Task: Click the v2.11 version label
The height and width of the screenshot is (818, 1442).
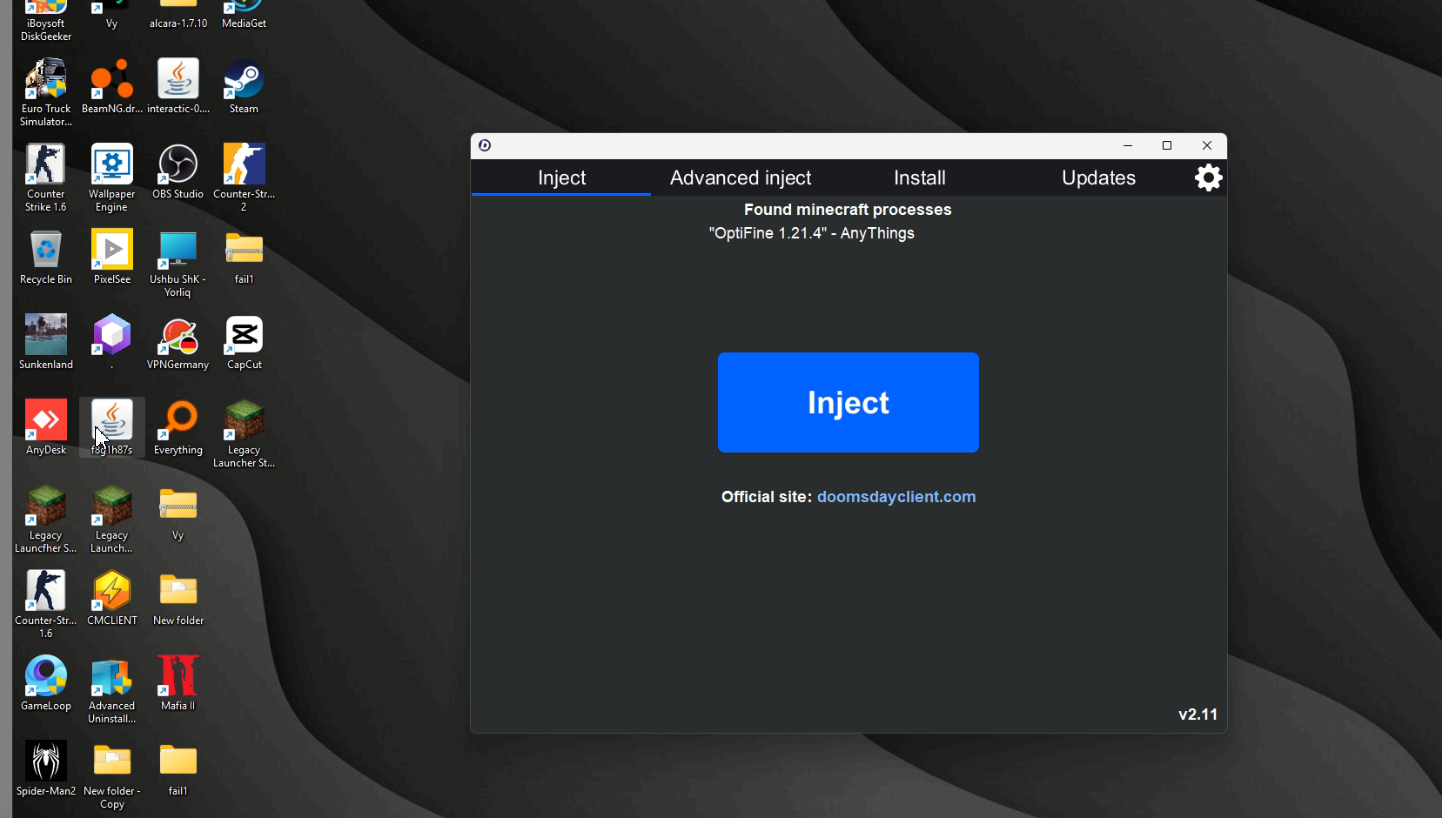Action: pyautogui.click(x=1198, y=714)
